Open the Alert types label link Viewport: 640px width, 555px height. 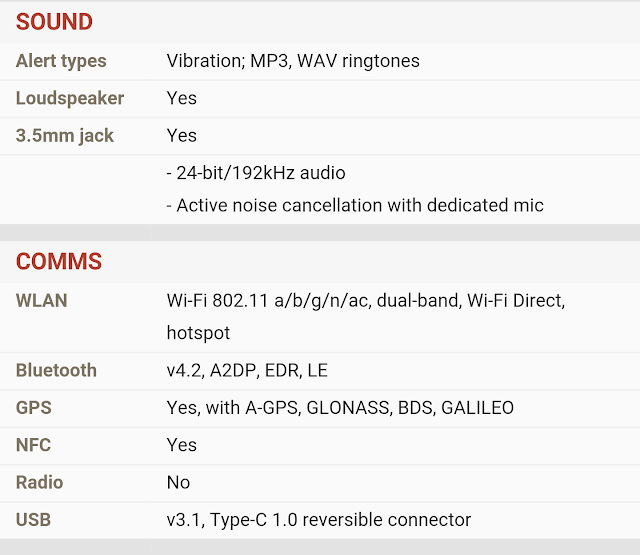click(61, 61)
